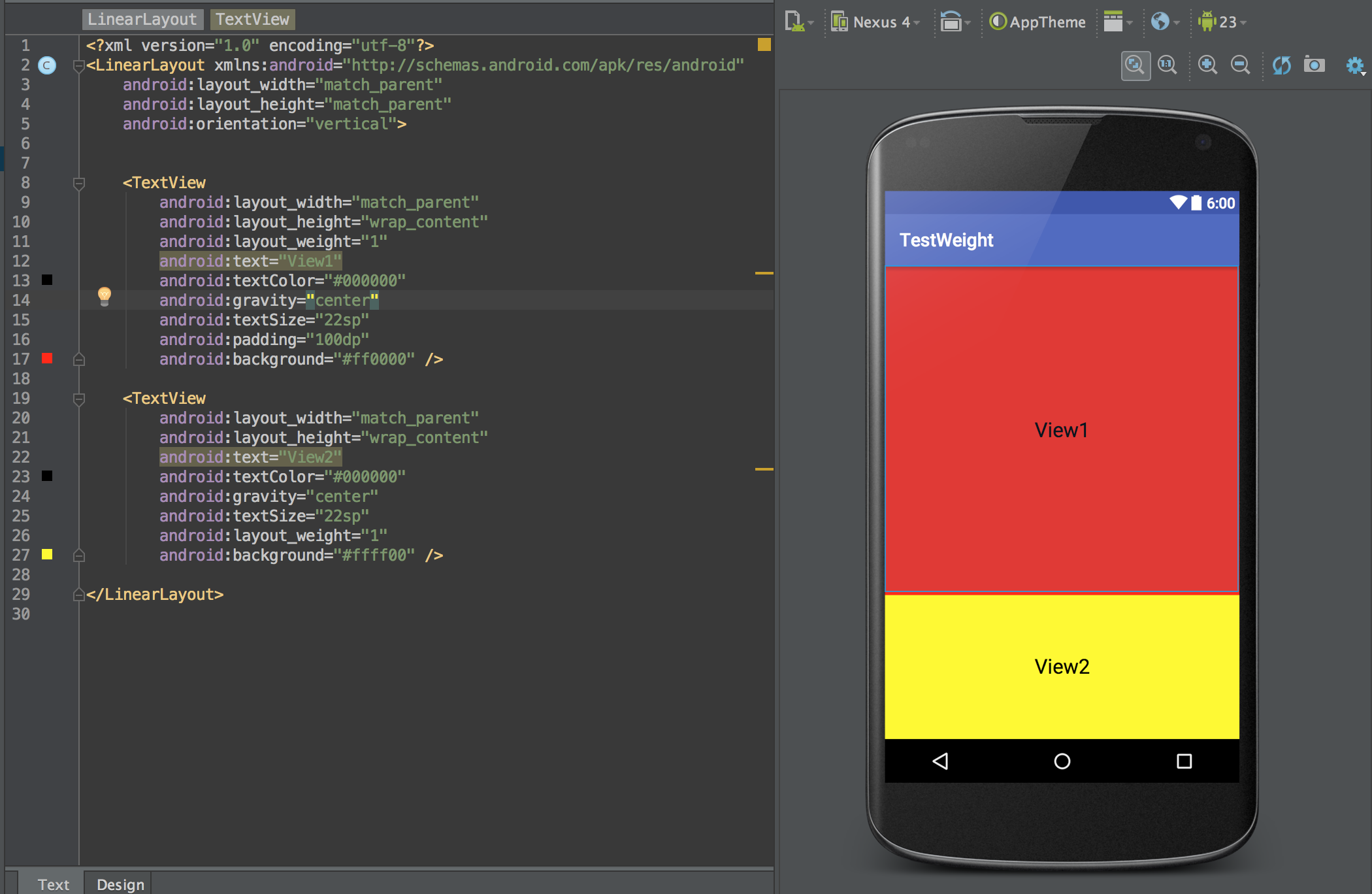Click the 1:1 actual size zoom icon
The height and width of the screenshot is (894, 1372).
1167,65
